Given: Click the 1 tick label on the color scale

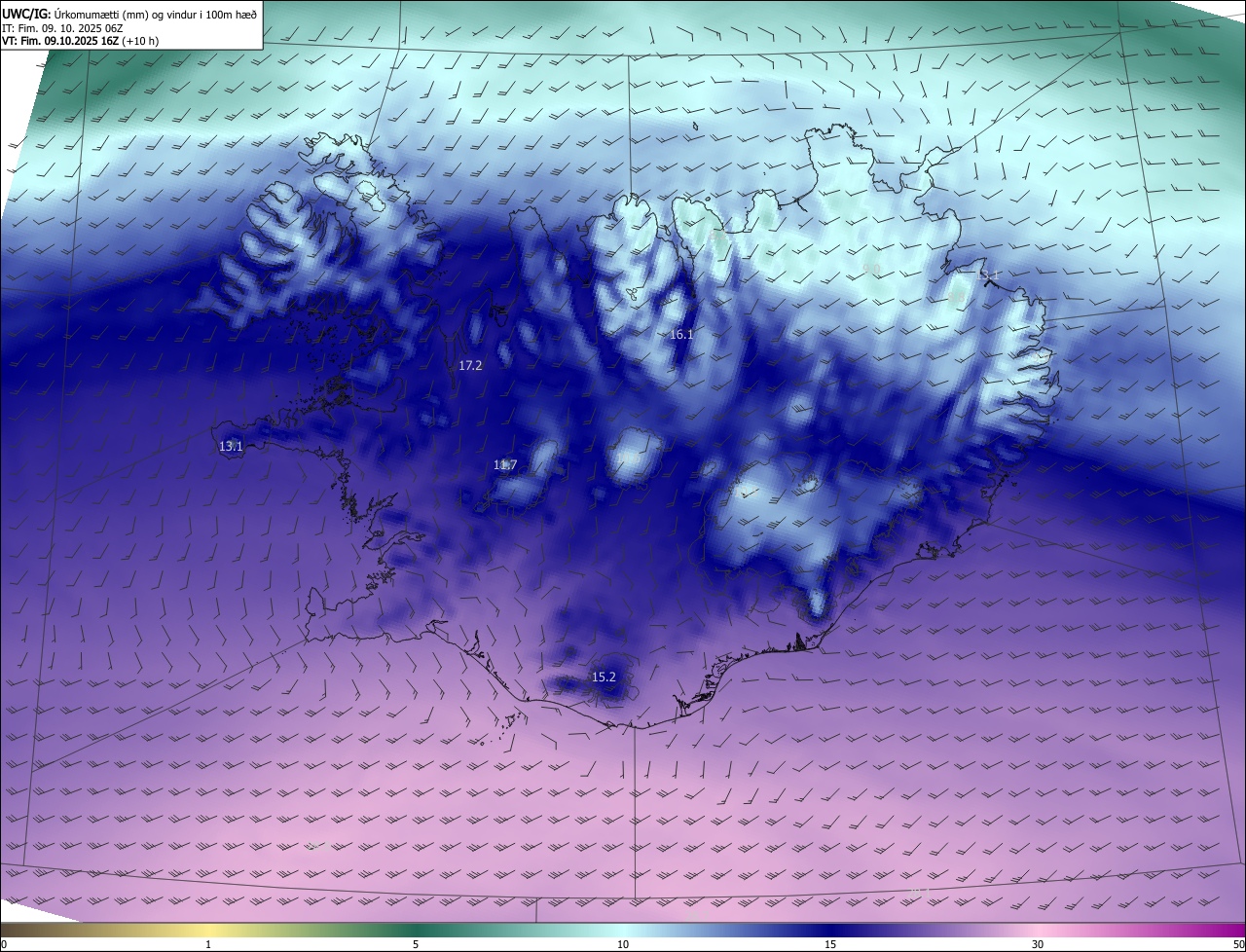Looking at the screenshot, I should [208, 945].
